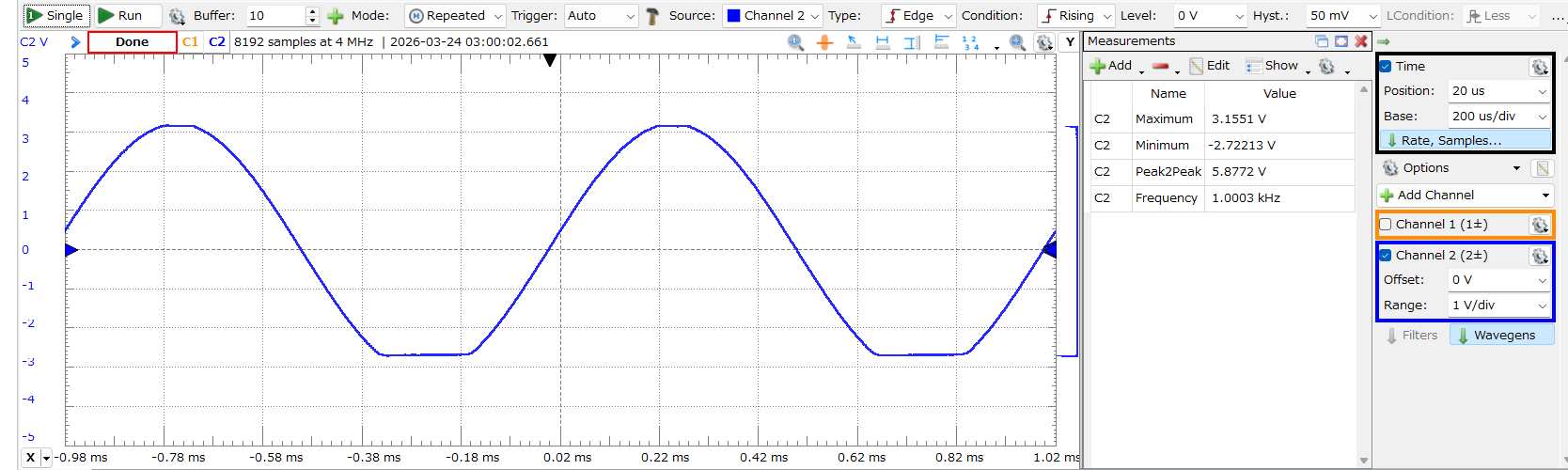This screenshot has height=470, width=1568.
Task: Open Channel 2 gear settings
Action: tap(1539, 256)
